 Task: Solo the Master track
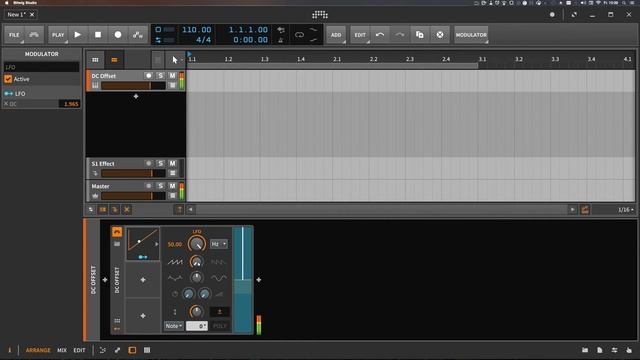[160, 186]
